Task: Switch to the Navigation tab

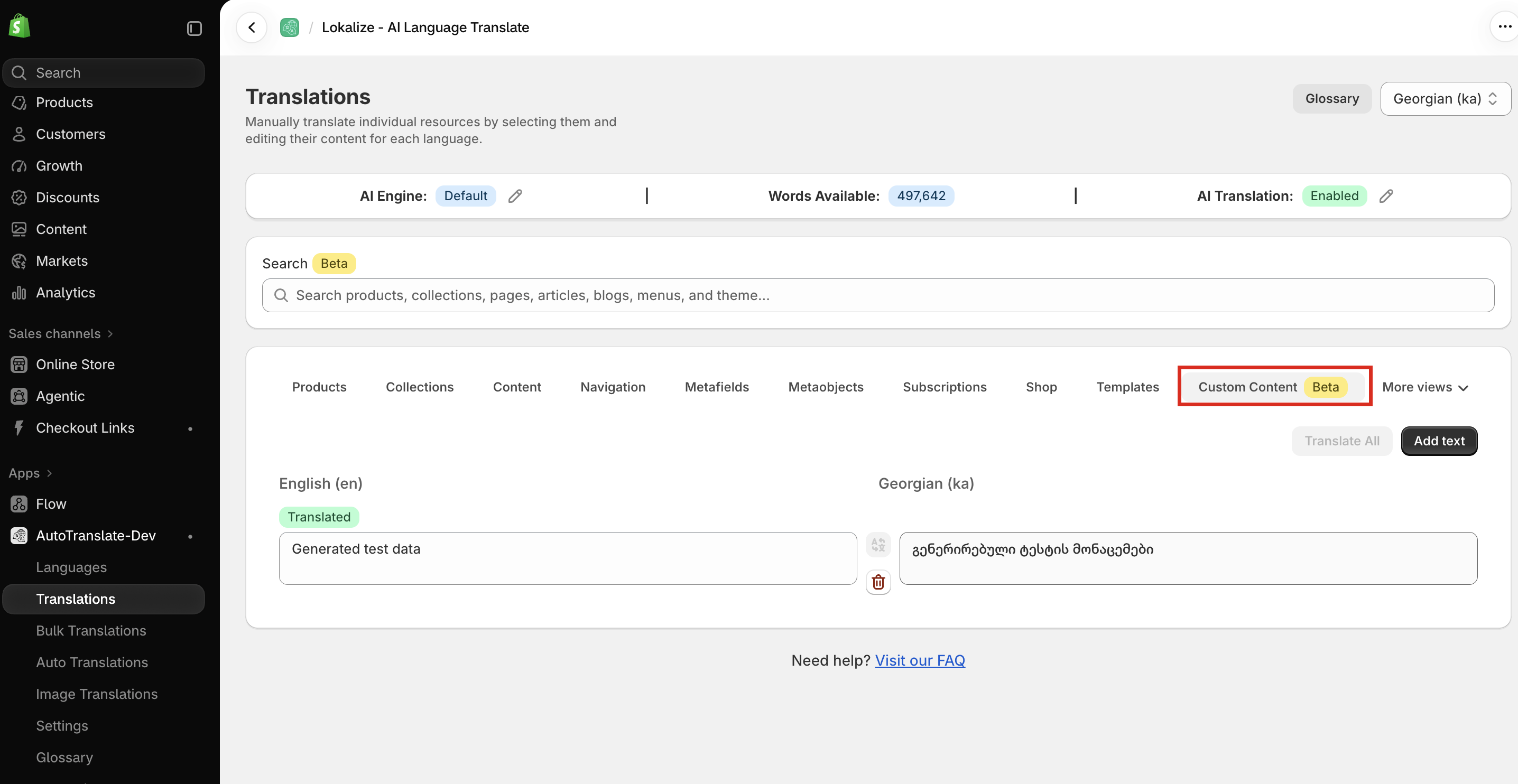Action: 613,388
